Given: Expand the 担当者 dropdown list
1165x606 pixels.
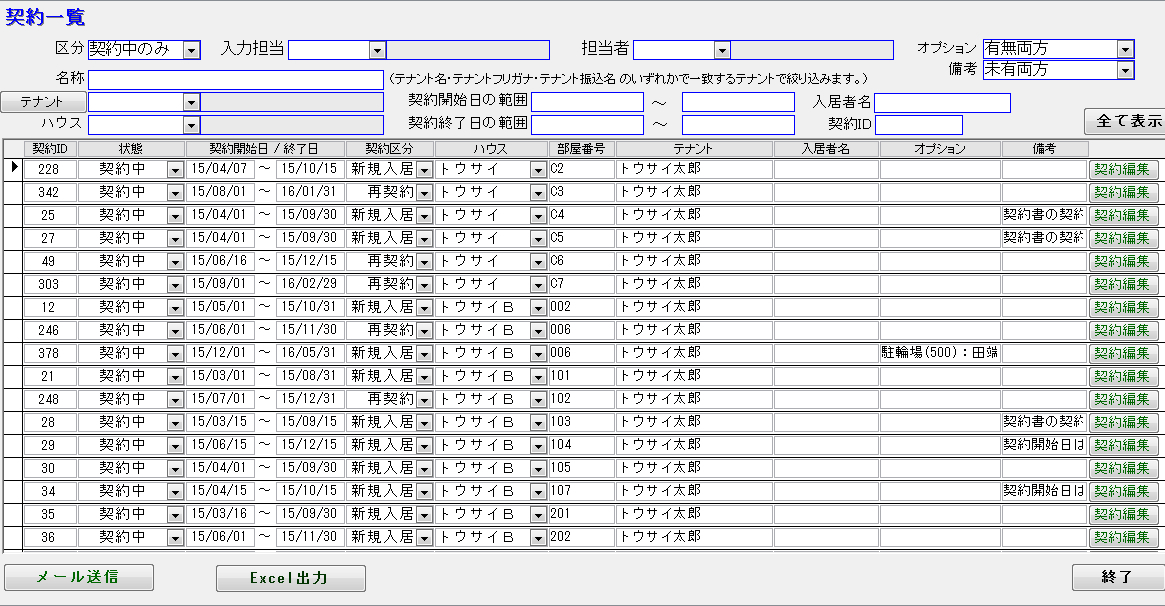Looking at the screenshot, I should click(722, 50).
